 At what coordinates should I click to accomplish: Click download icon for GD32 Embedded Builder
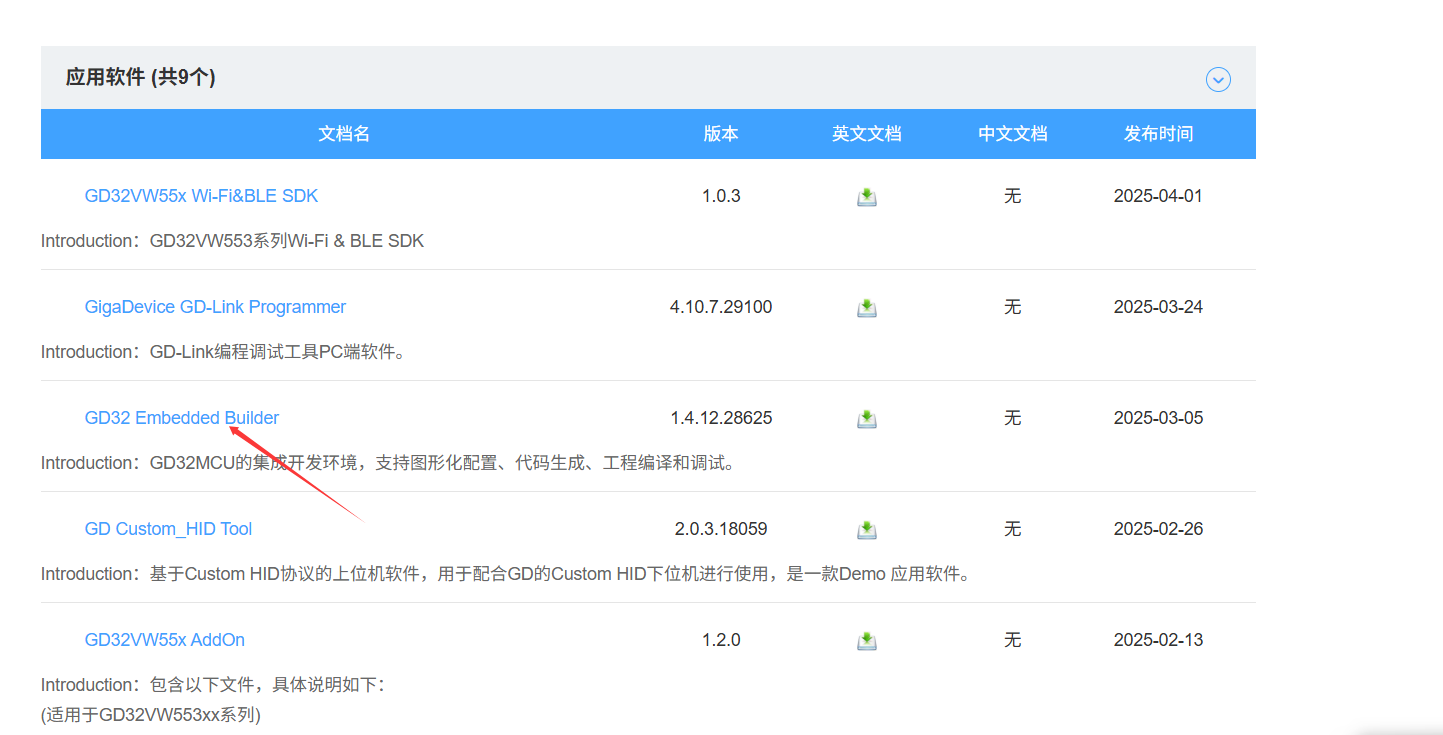point(866,419)
